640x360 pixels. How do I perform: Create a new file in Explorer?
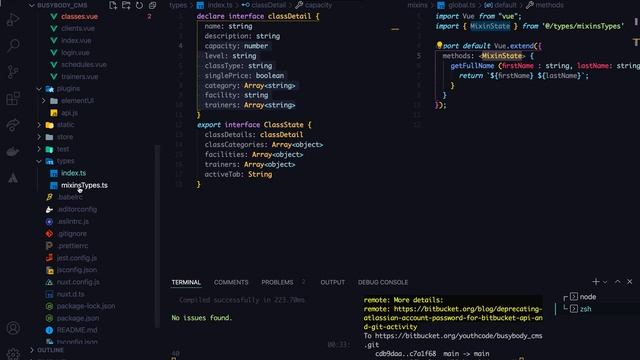pyautogui.click(x=113, y=5)
